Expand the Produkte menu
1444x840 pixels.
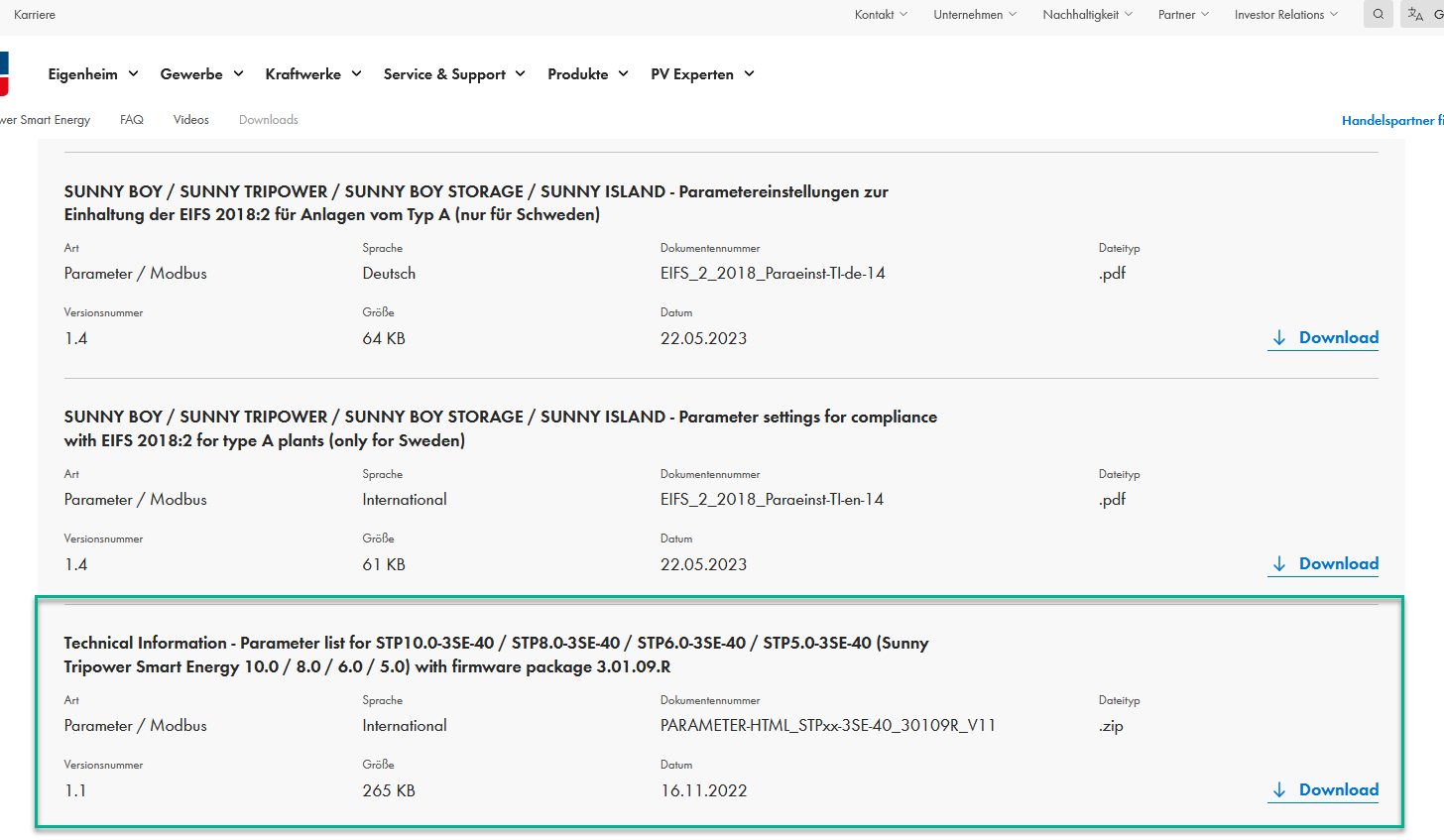588,74
